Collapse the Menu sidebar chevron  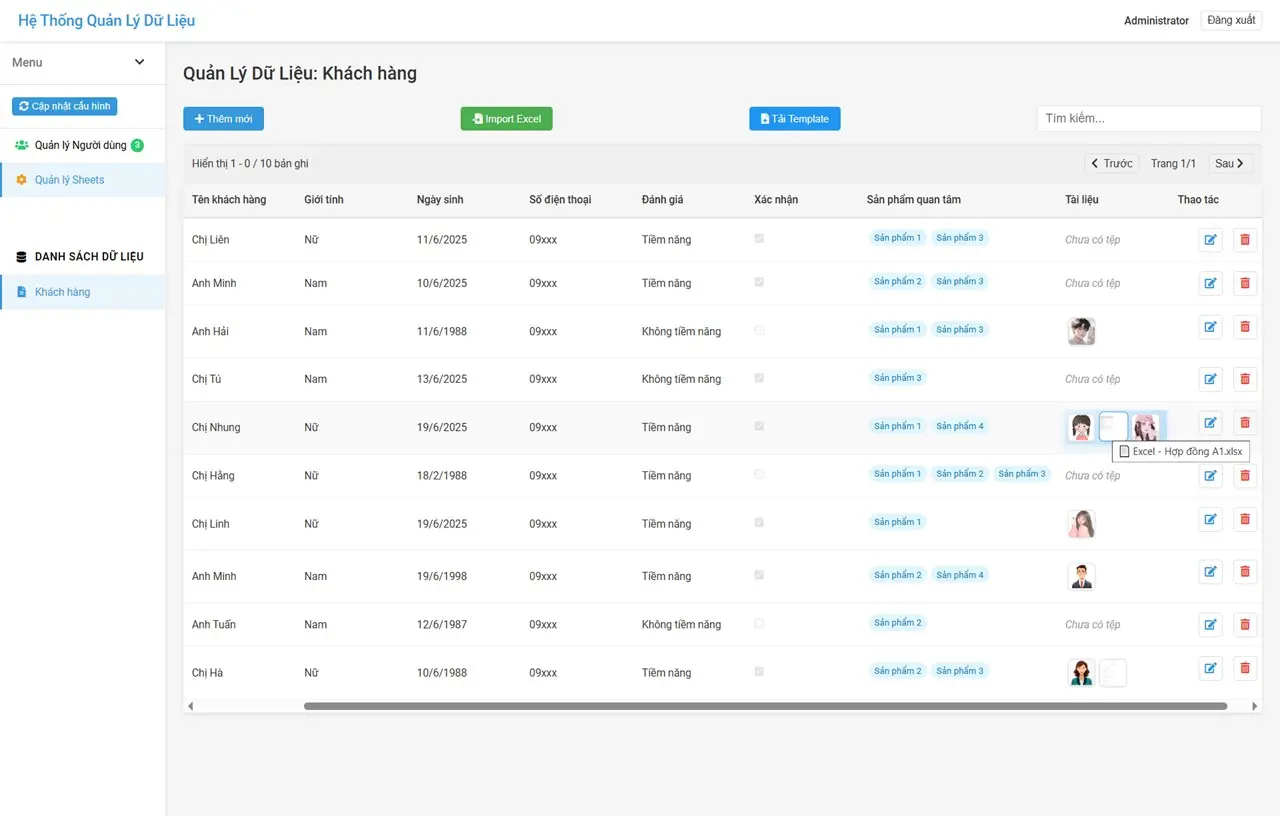click(139, 62)
